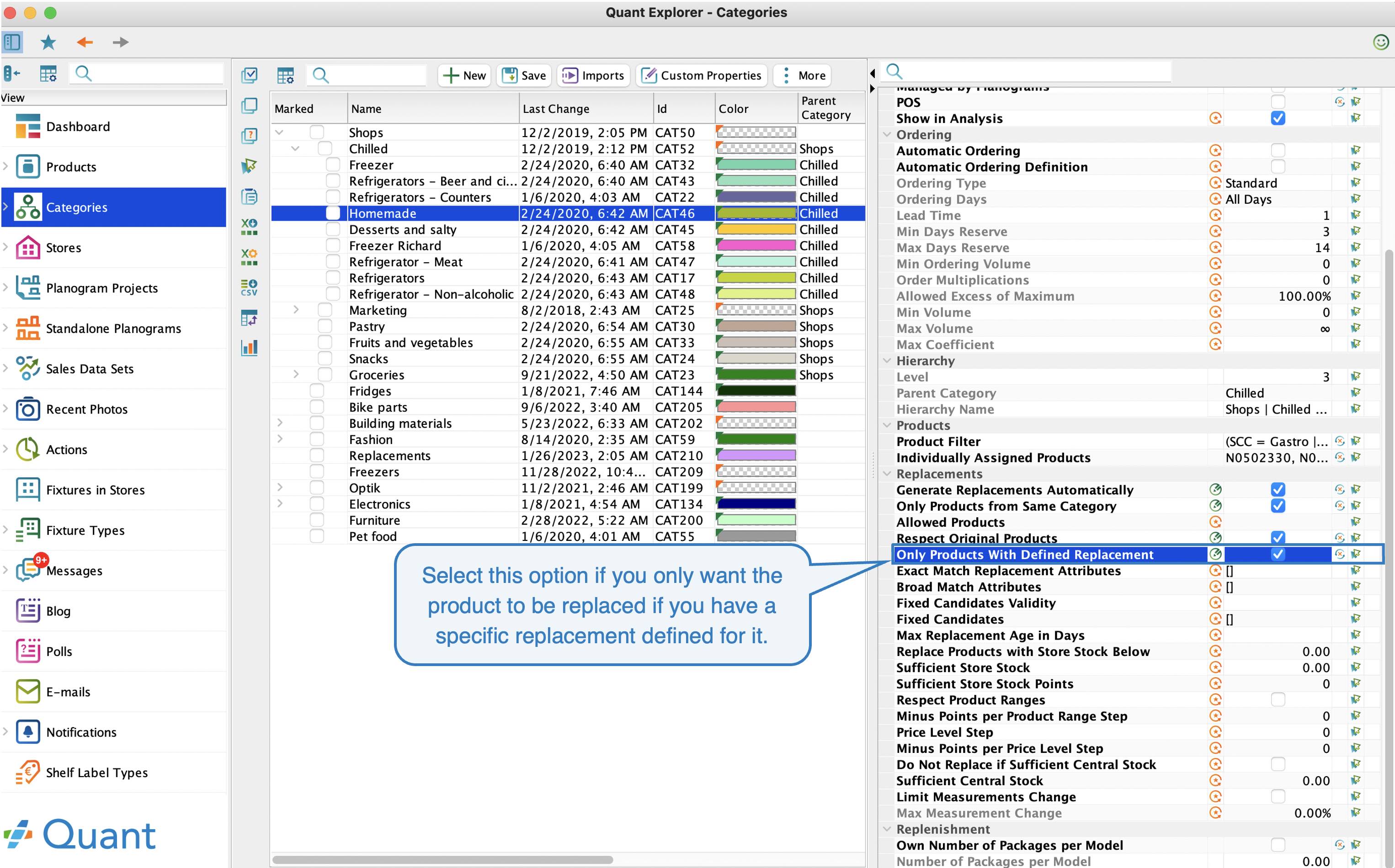Open the column settings table icon

[285, 75]
